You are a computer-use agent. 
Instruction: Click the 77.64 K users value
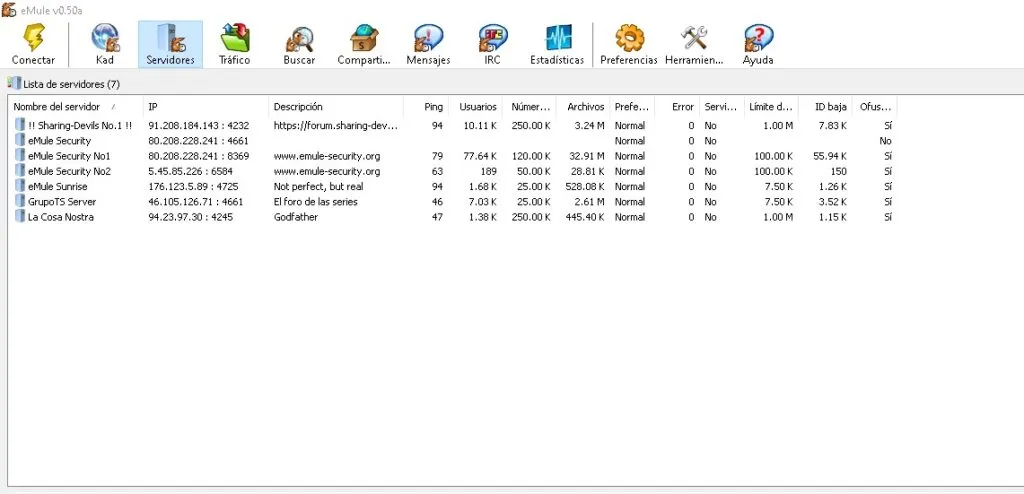[480, 156]
